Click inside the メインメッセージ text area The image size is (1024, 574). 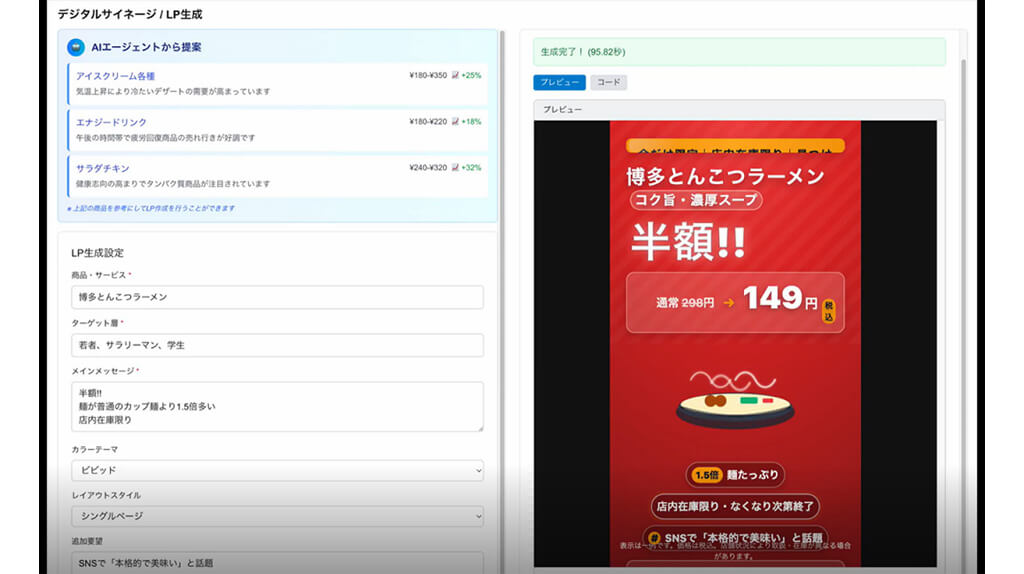pyautogui.click(x=277, y=406)
